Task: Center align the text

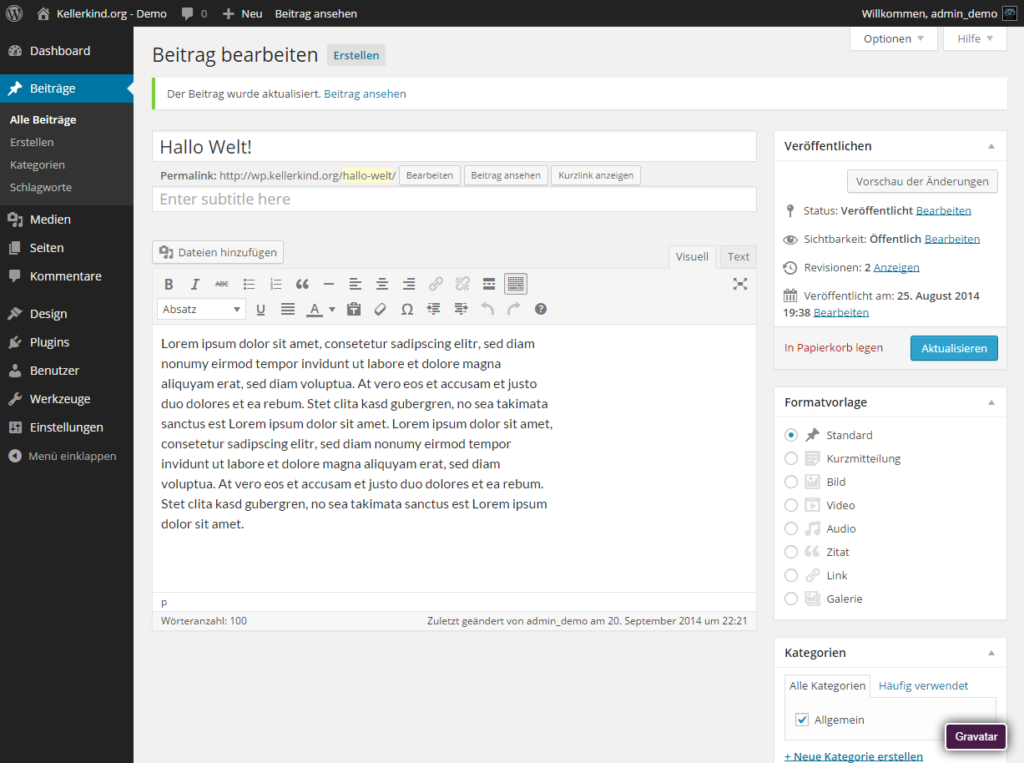Action: pyautogui.click(x=382, y=284)
